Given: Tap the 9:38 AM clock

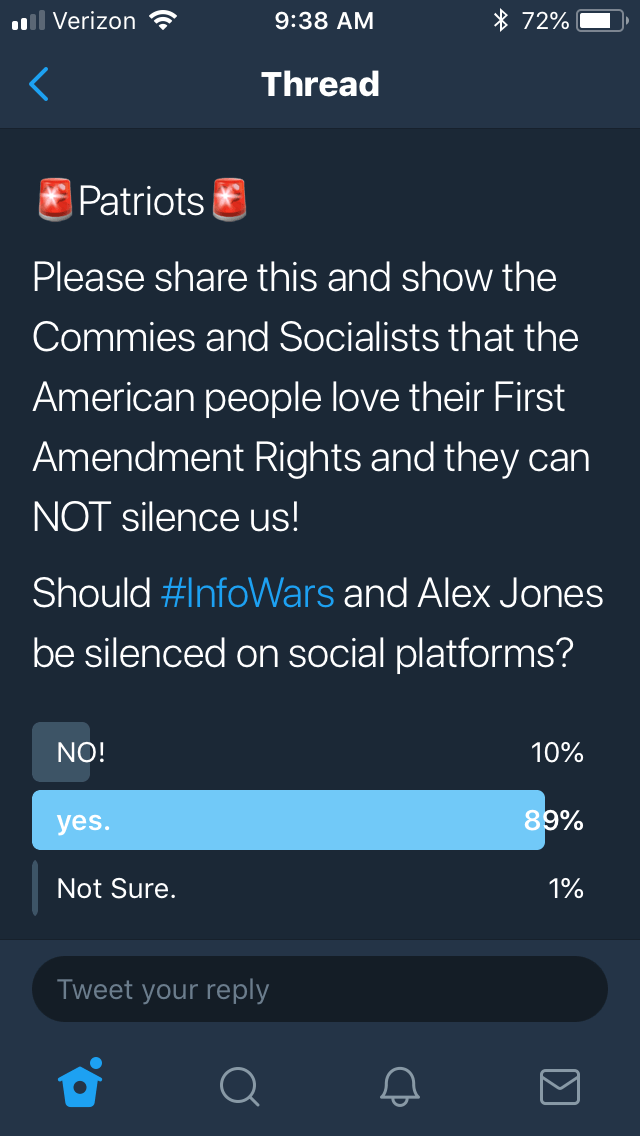Looking at the screenshot, I should (324, 21).
